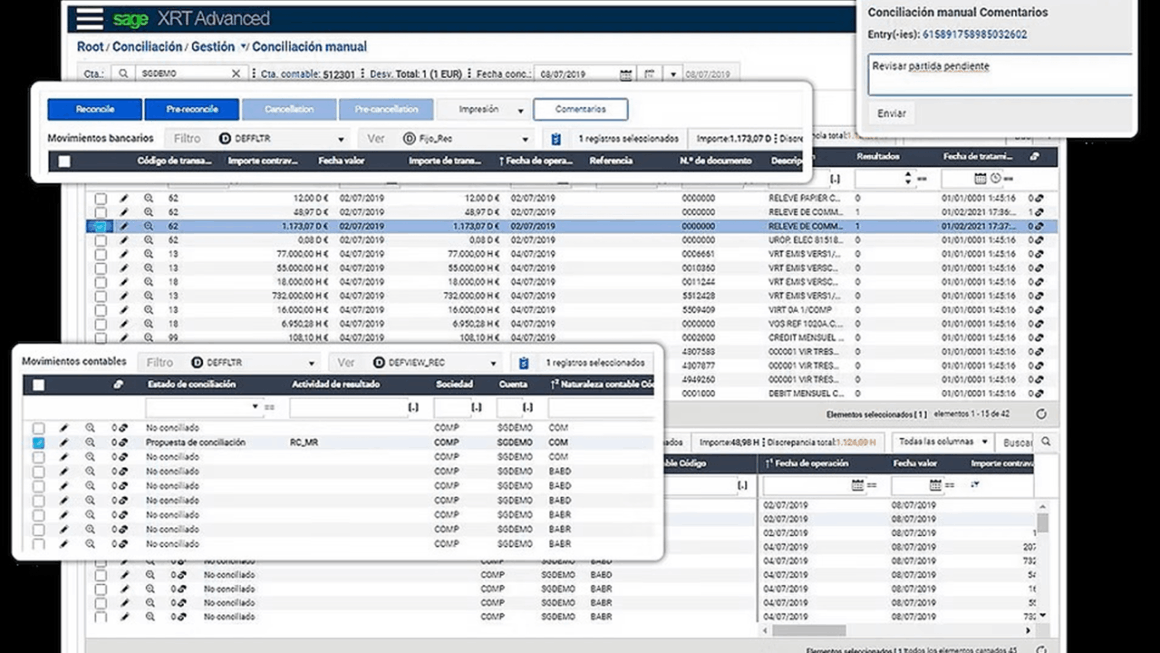1160x653 pixels.
Task: Edit the Propuesta de conciliación row with pencil
Action: point(64,442)
